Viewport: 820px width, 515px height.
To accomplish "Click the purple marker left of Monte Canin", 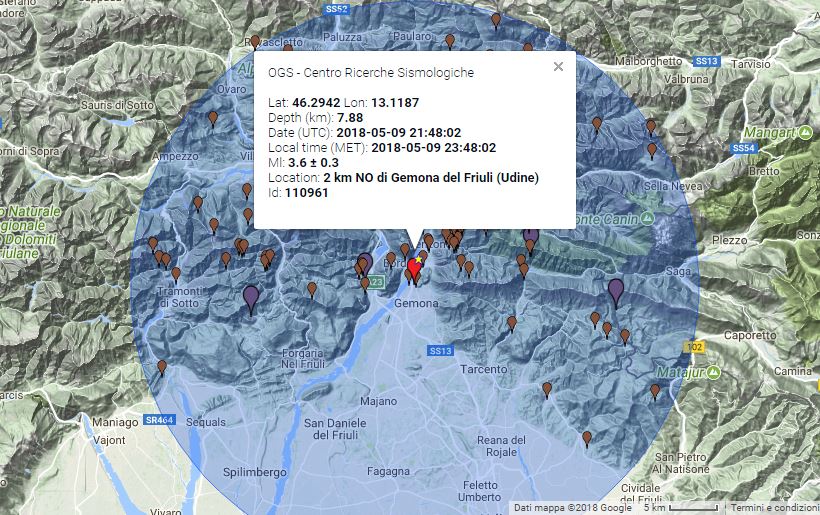I will pos(531,236).
